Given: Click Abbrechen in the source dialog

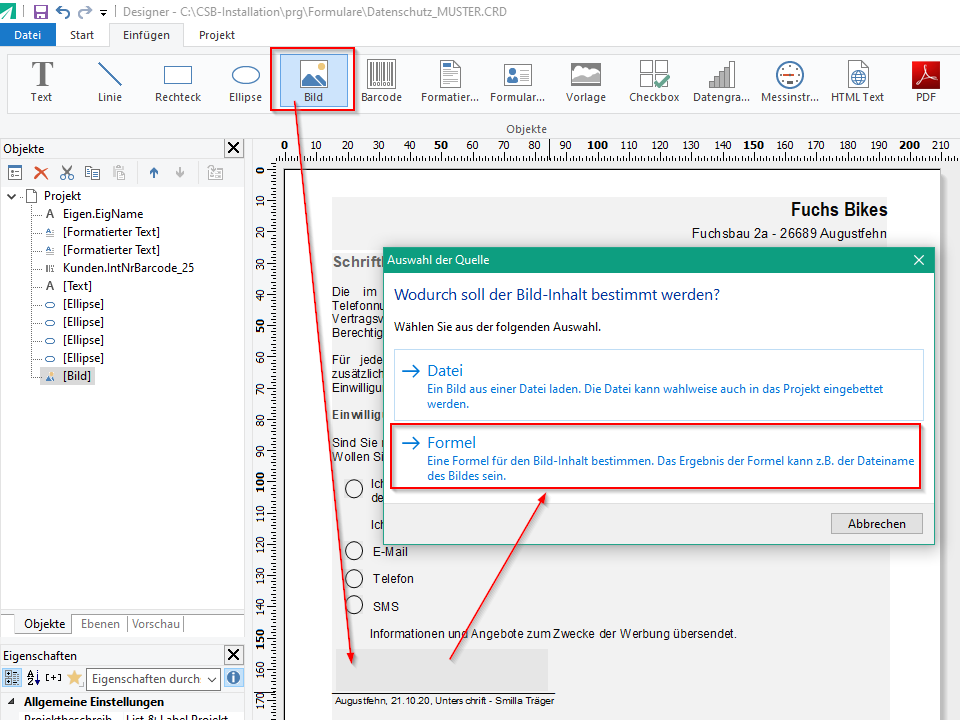Looking at the screenshot, I should (x=877, y=523).
